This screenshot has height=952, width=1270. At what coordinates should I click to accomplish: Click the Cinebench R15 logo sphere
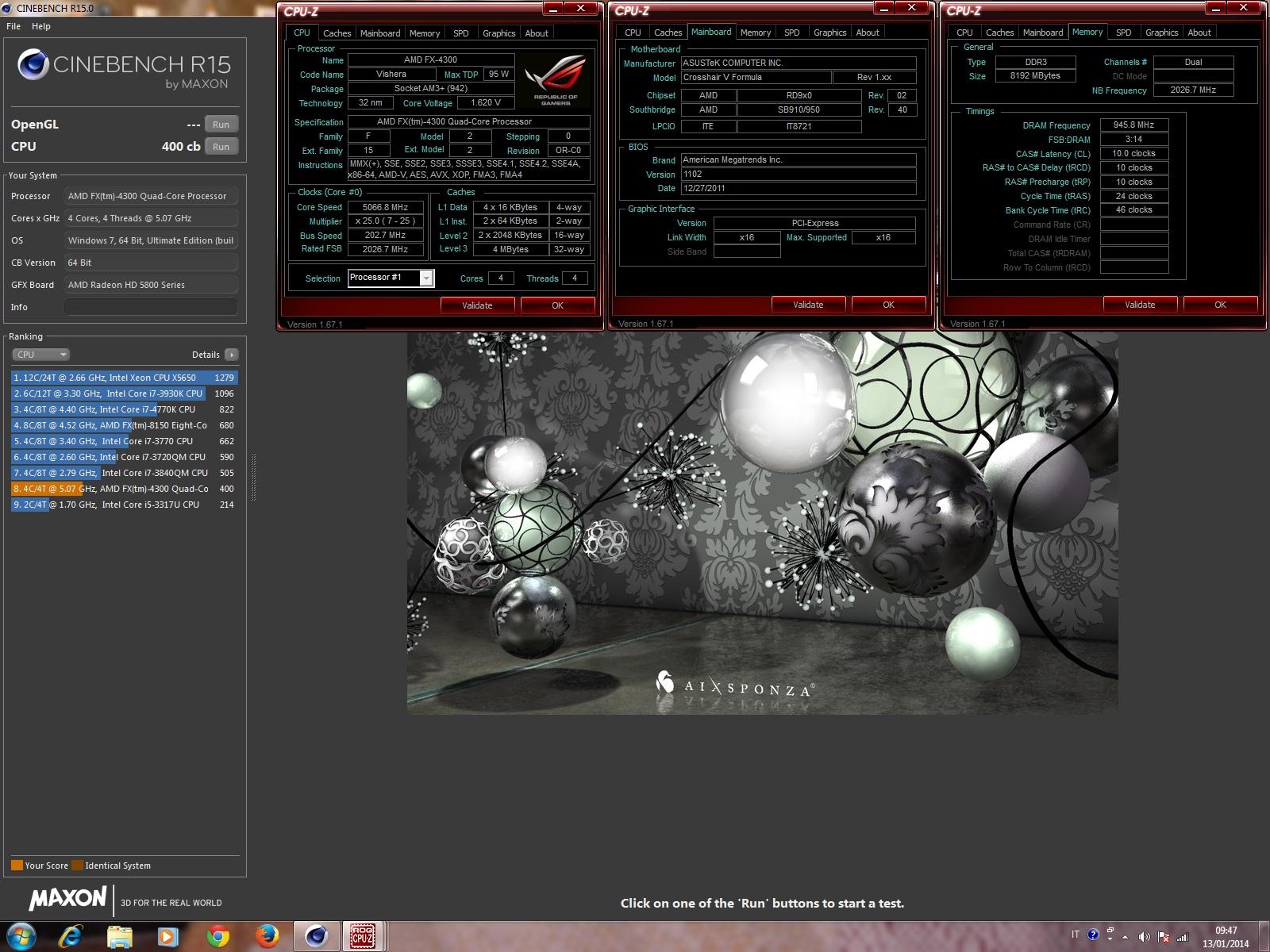[33, 65]
